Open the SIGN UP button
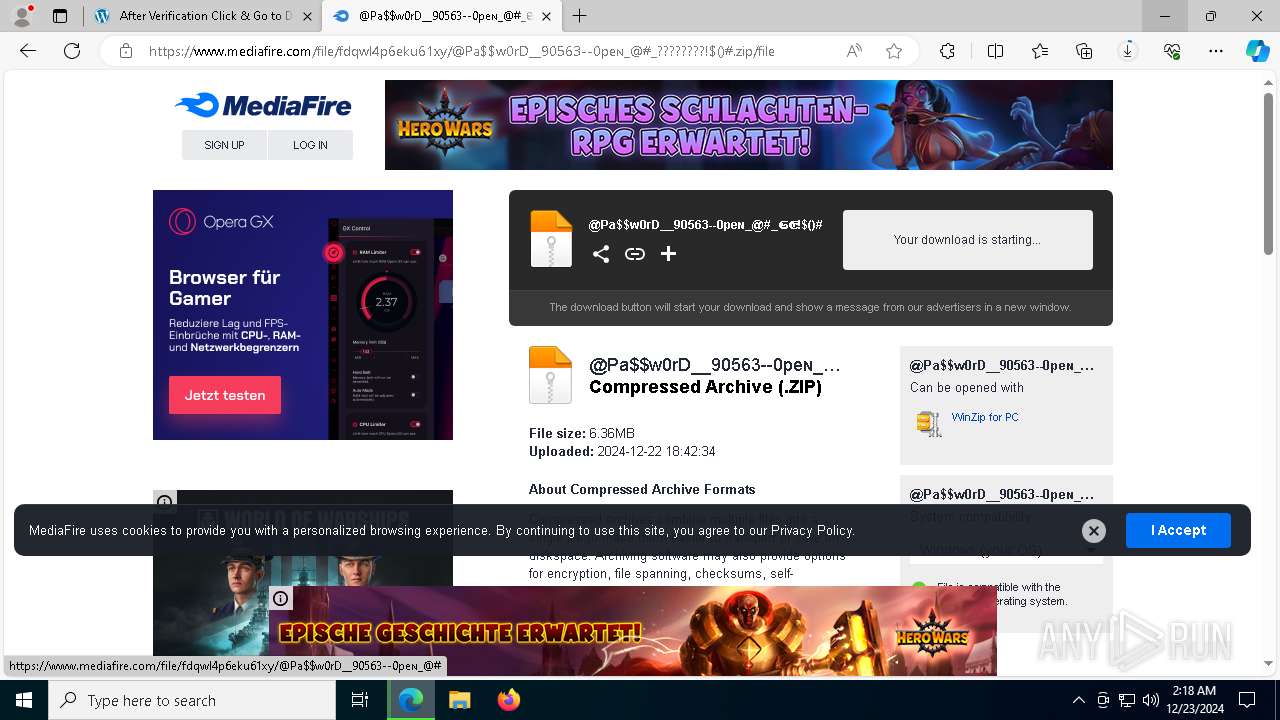Screen dimensions: 1280x720 coord(224,145)
